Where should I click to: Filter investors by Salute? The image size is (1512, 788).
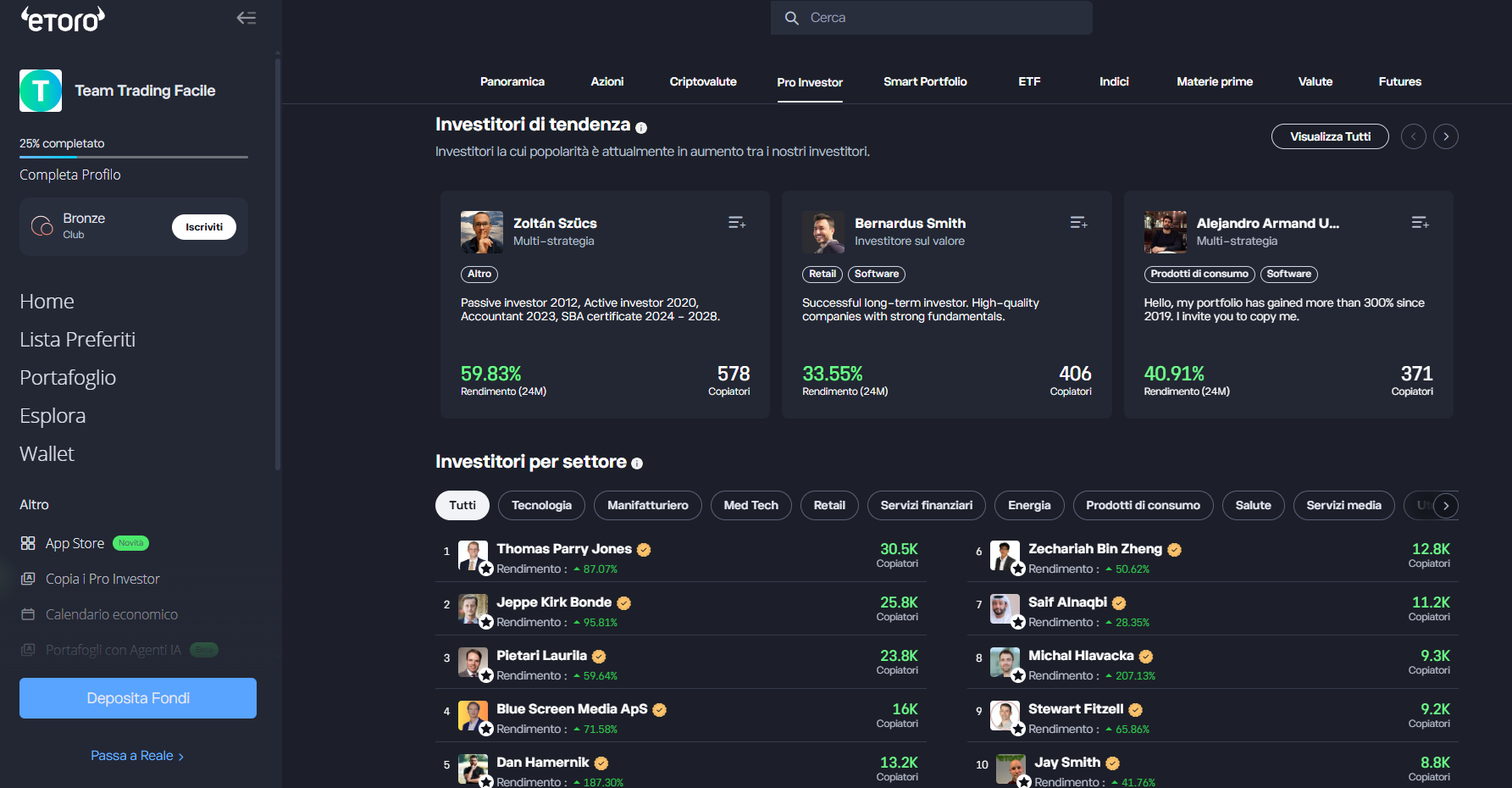pos(1254,505)
